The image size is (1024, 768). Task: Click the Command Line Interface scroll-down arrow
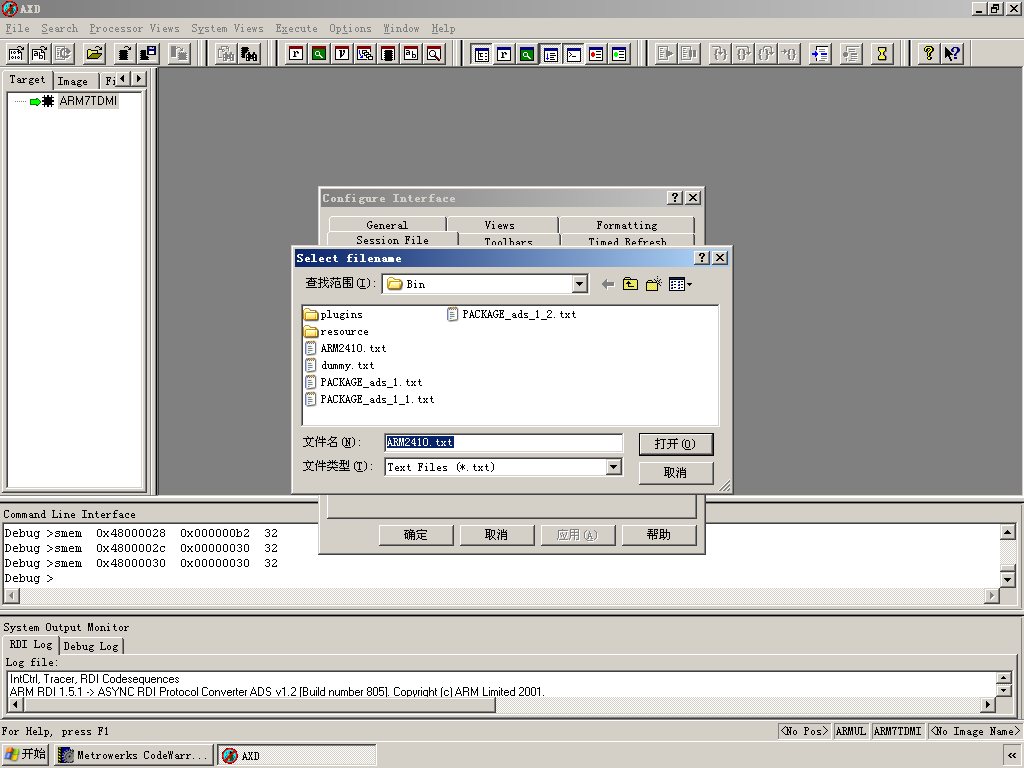tap(1008, 579)
